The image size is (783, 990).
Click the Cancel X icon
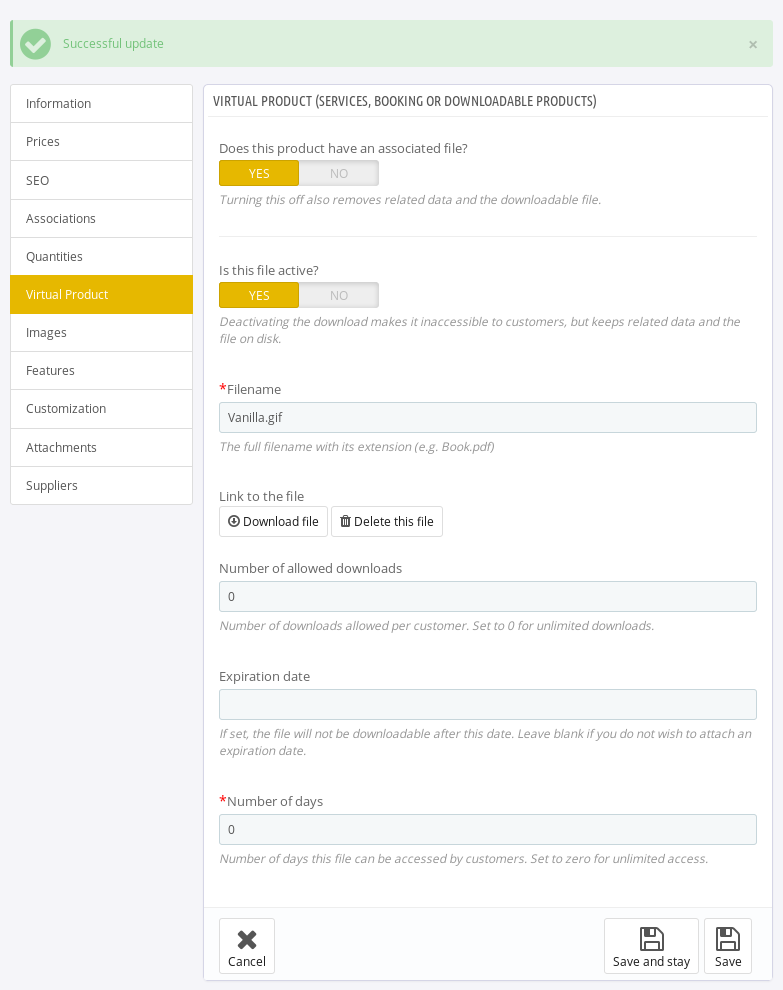pyautogui.click(x=246, y=939)
